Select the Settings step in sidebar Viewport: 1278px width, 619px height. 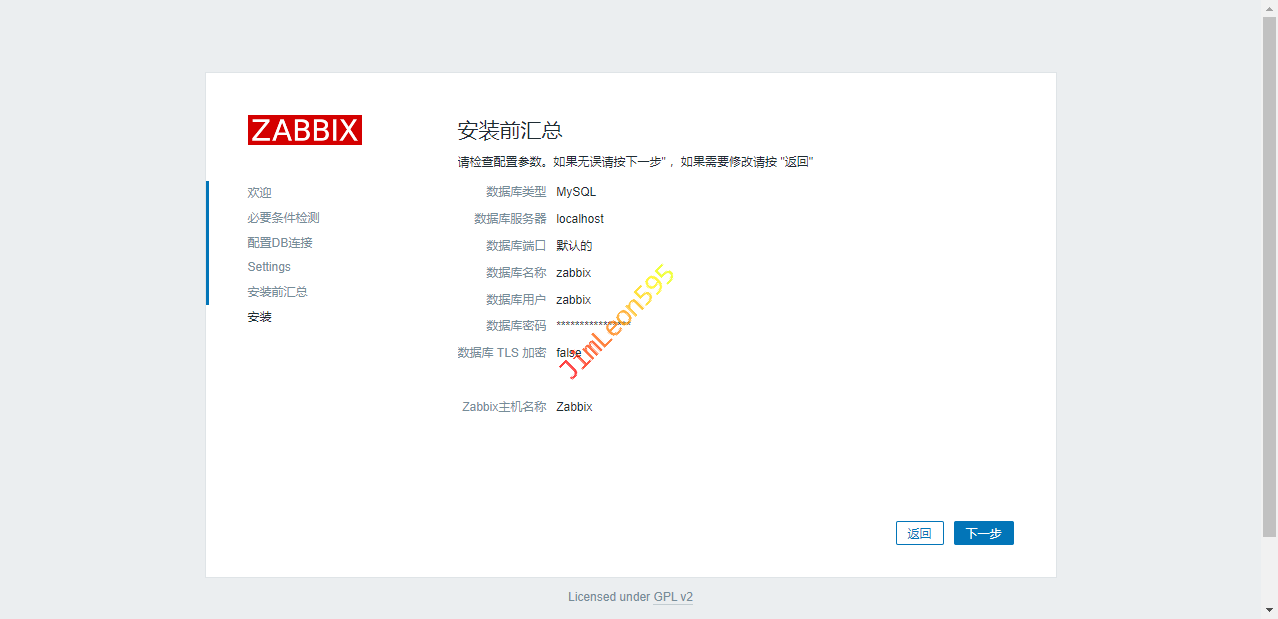[x=269, y=267]
